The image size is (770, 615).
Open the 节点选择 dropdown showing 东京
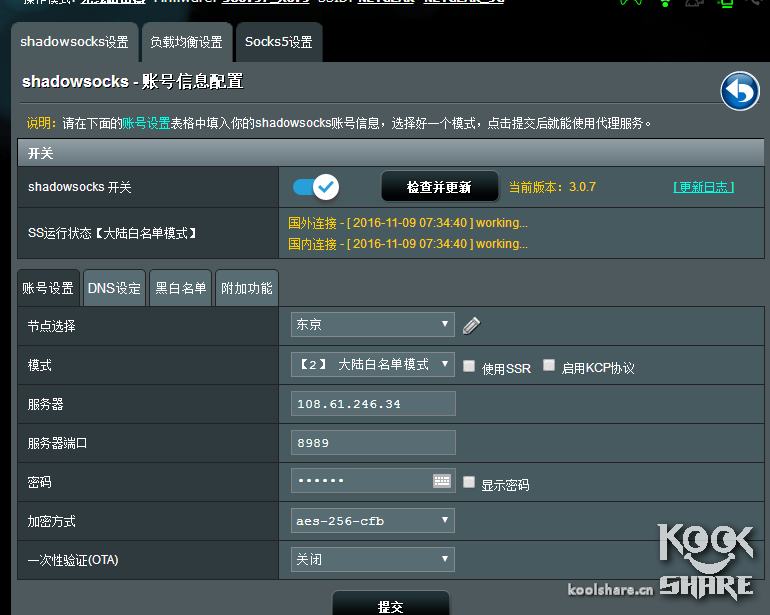(373, 325)
